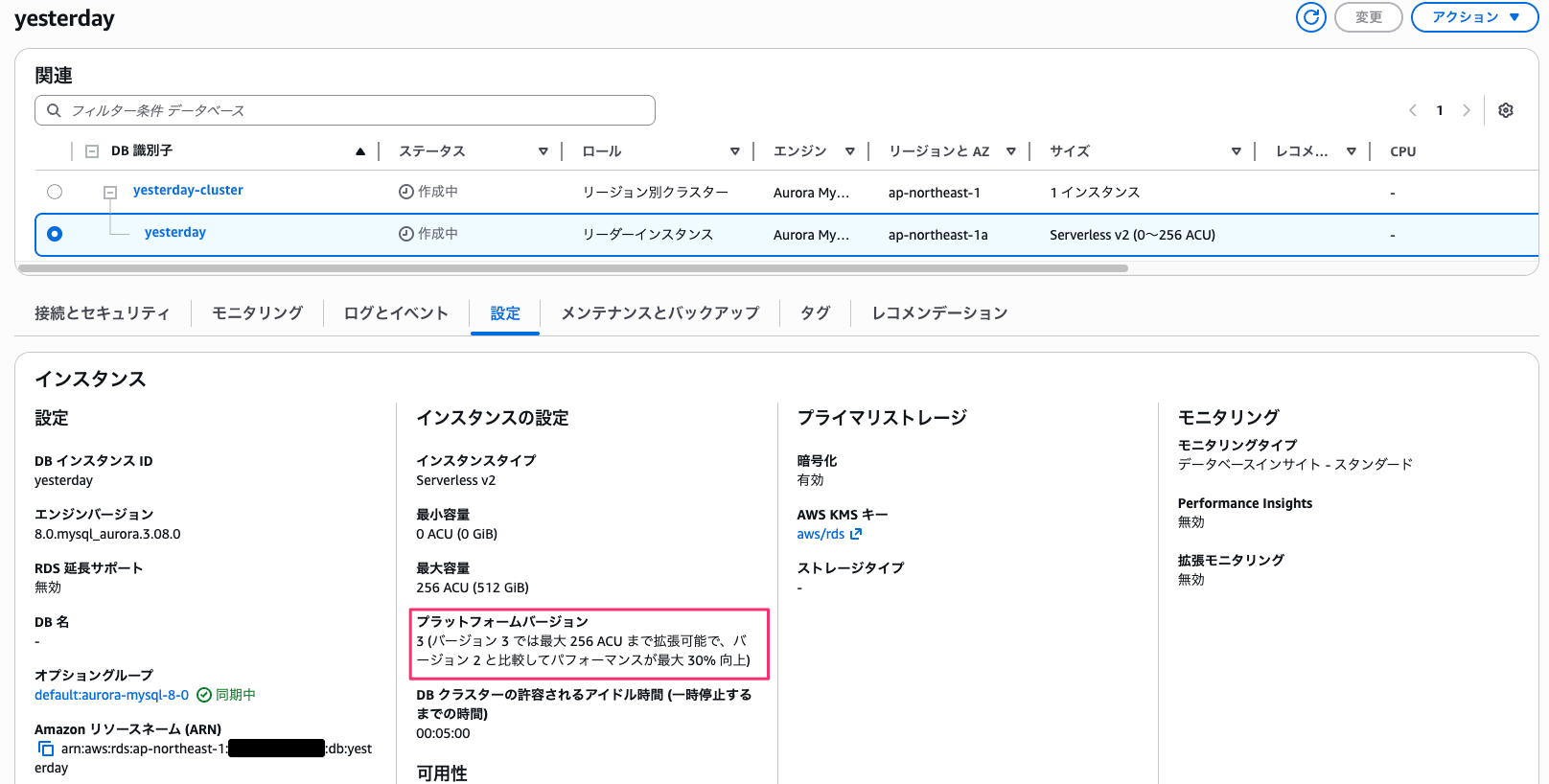Switch to the モニタリング tab
1549x784 pixels.
(257, 313)
